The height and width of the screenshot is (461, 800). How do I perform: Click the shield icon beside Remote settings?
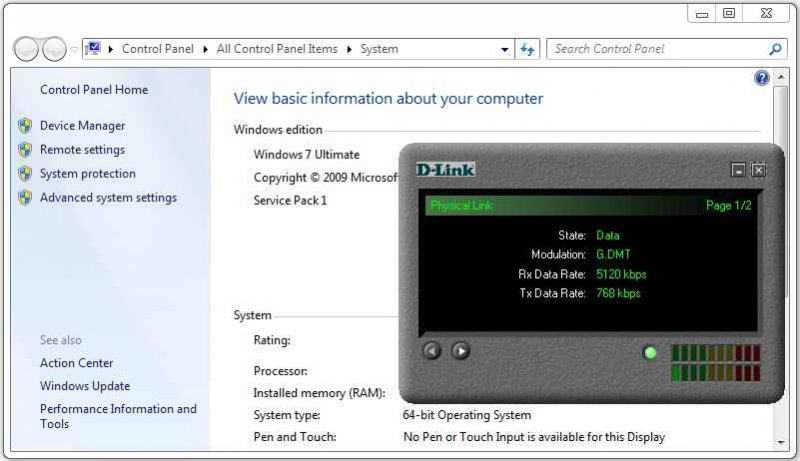[24, 149]
